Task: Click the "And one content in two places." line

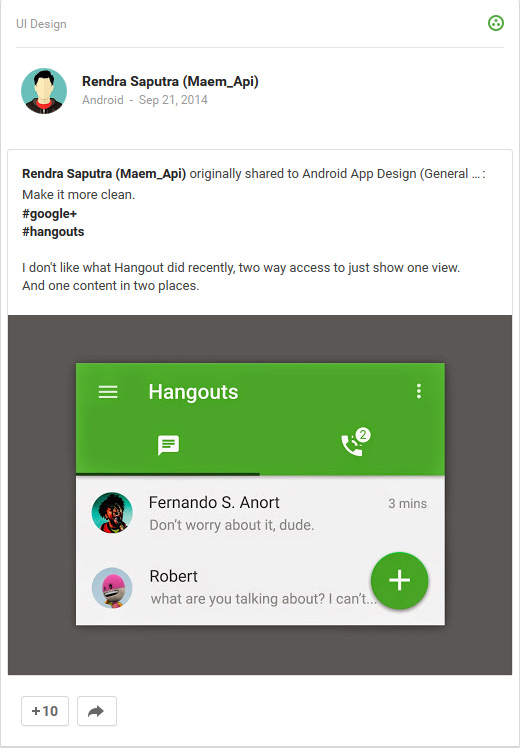Action: (x=111, y=286)
